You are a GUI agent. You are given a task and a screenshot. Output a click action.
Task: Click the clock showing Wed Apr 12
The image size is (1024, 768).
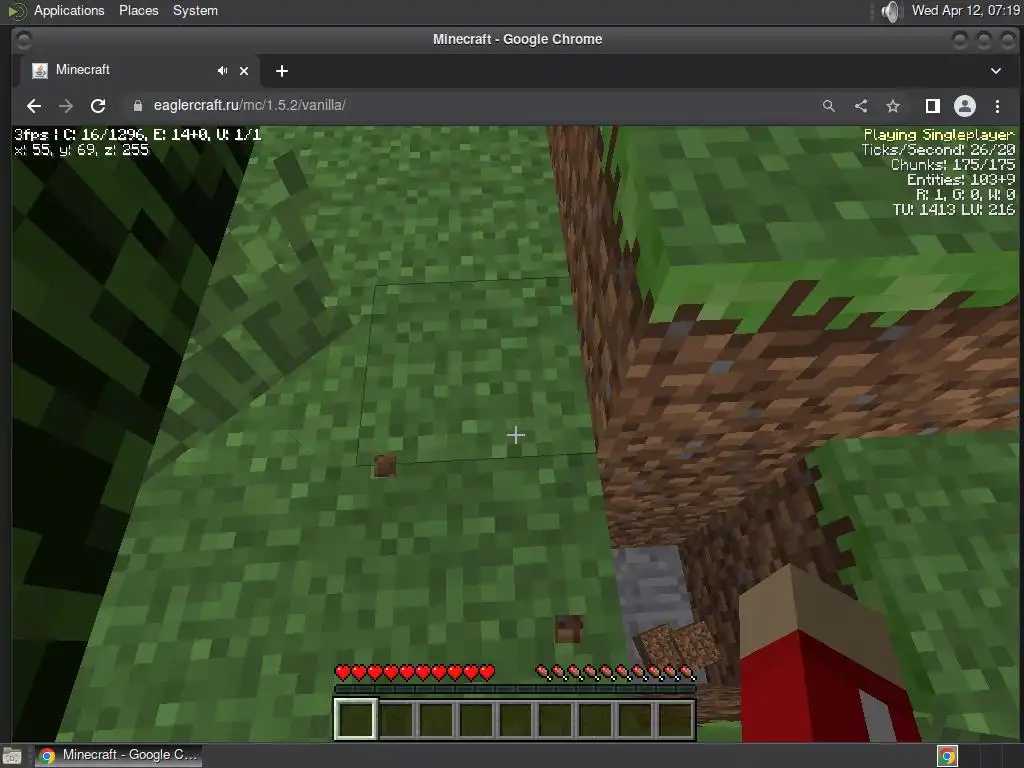click(x=965, y=10)
